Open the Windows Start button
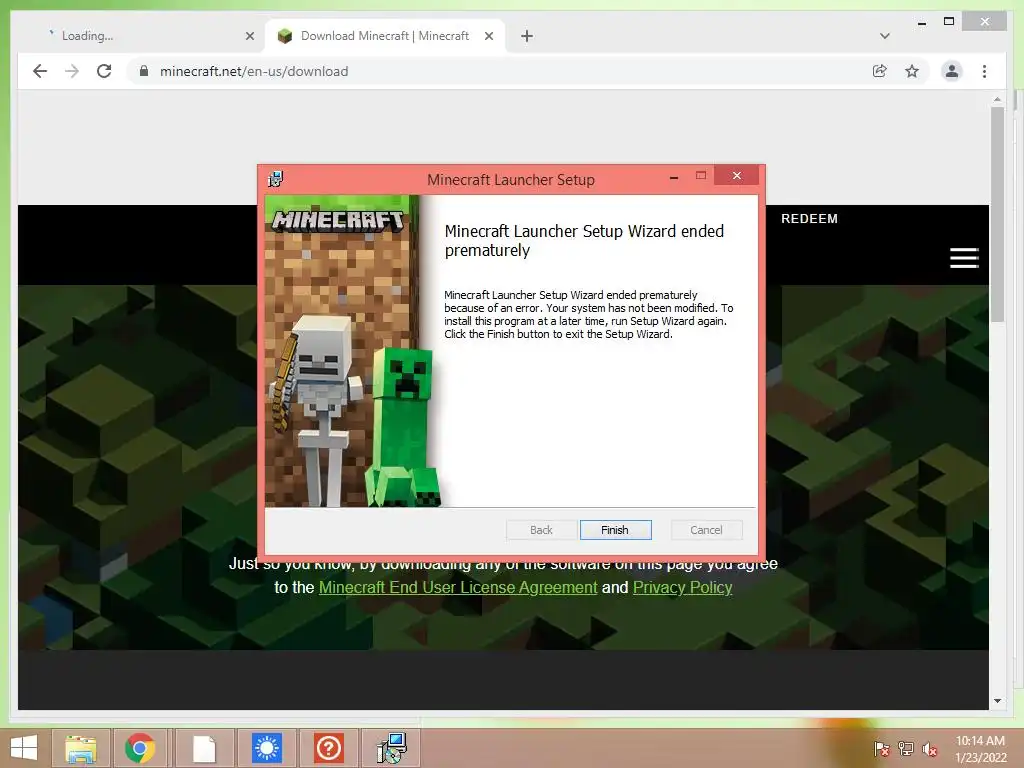Screen dimensions: 1024x768 [24, 748]
